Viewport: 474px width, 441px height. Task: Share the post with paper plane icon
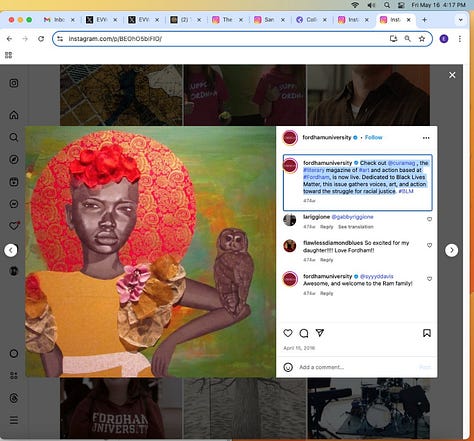tap(320, 333)
